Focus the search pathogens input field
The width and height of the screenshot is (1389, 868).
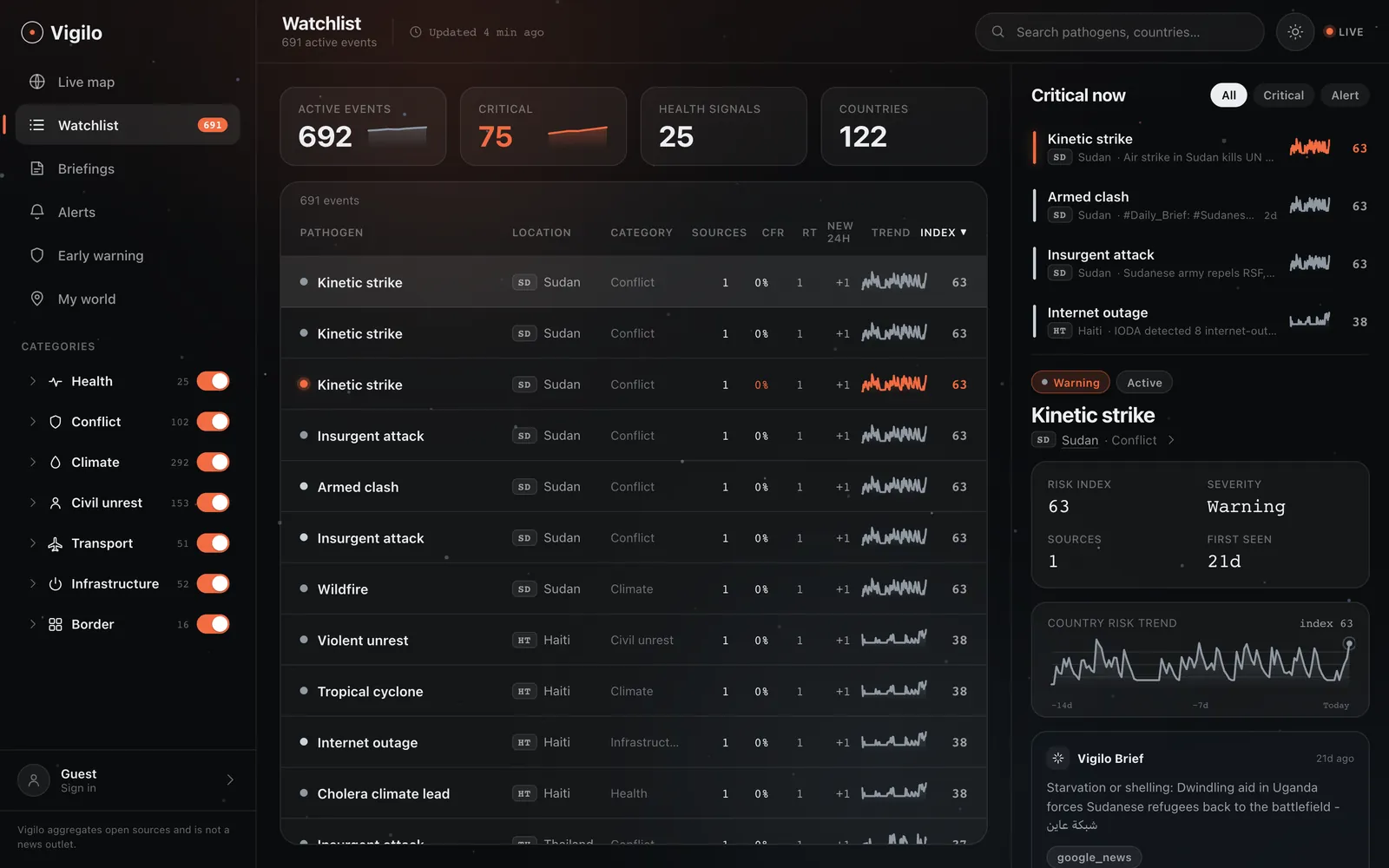point(1119,32)
